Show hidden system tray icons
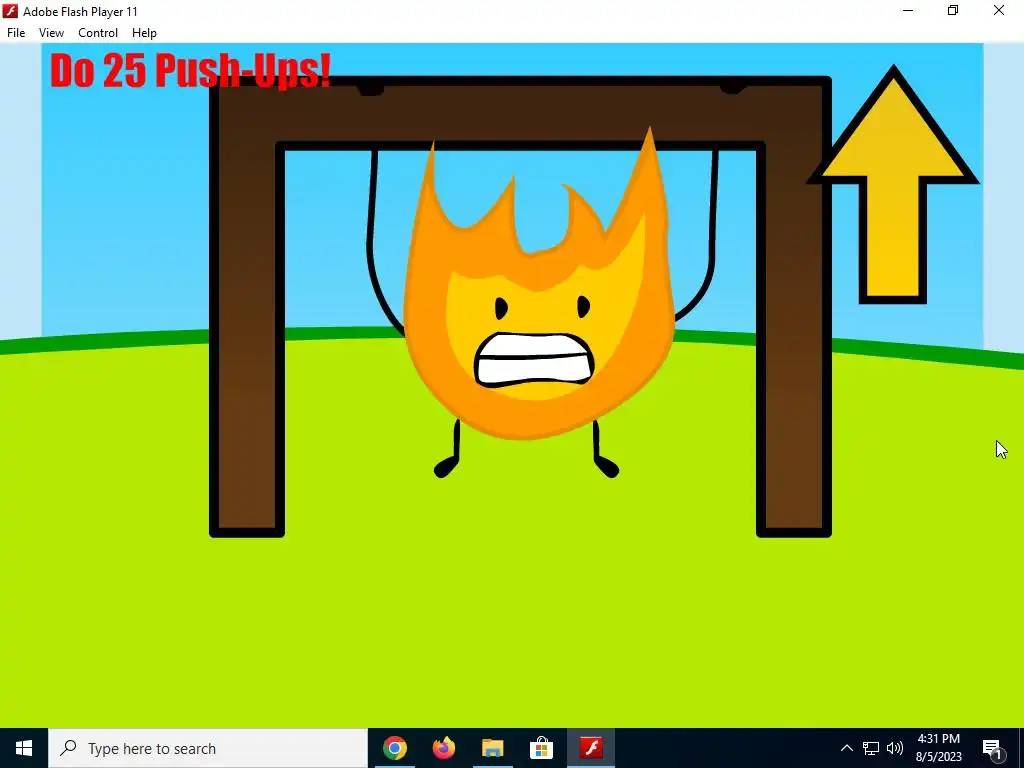Viewport: 1024px width, 768px height. pos(846,748)
